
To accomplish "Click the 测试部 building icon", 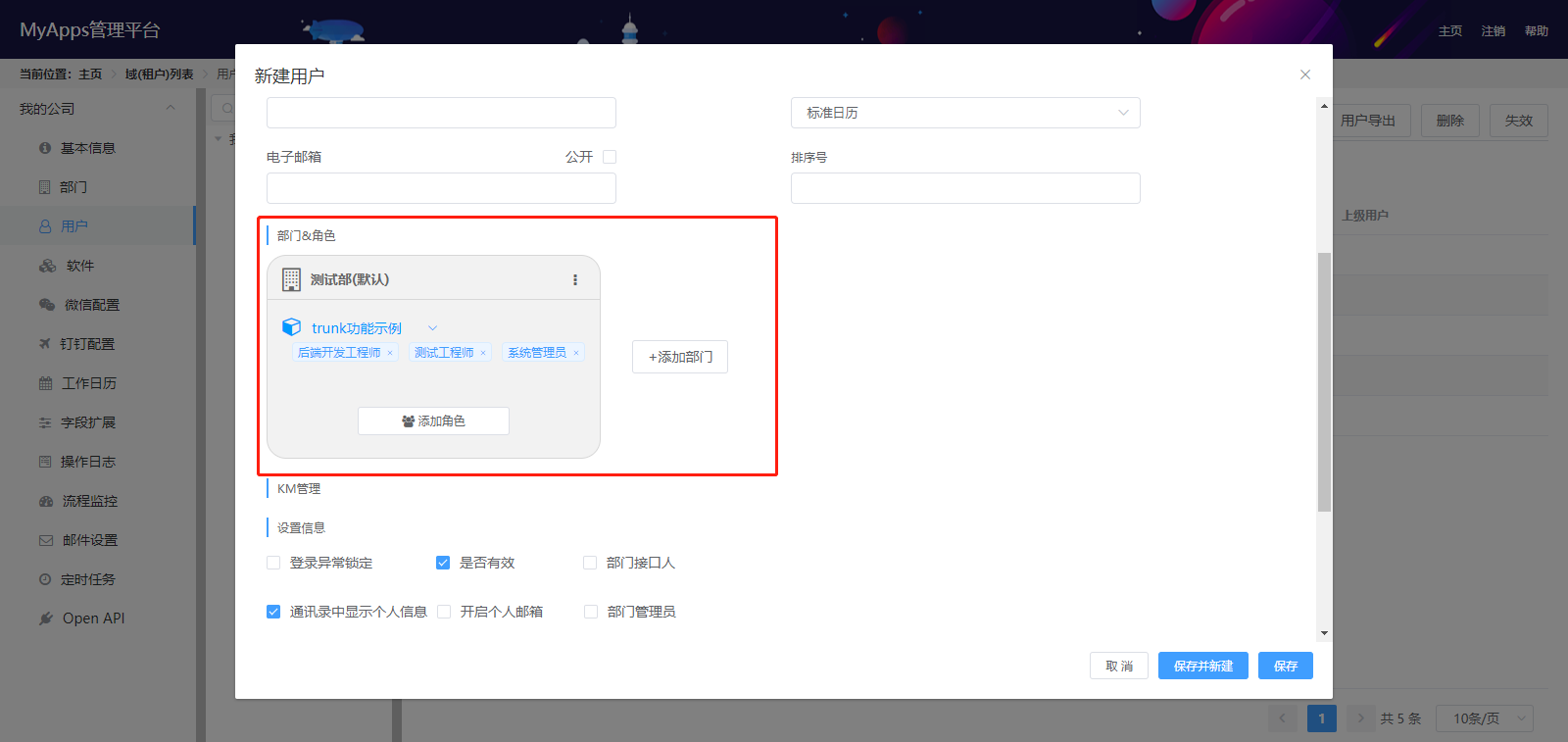I will [291, 279].
